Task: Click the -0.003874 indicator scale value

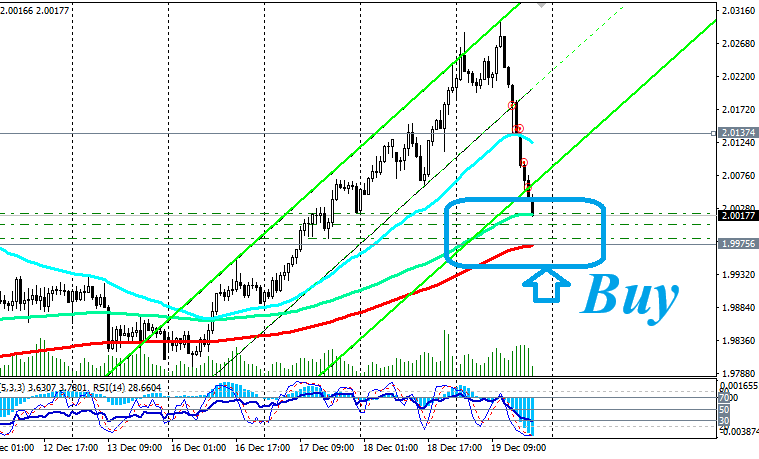Action: tap(739, 431)
